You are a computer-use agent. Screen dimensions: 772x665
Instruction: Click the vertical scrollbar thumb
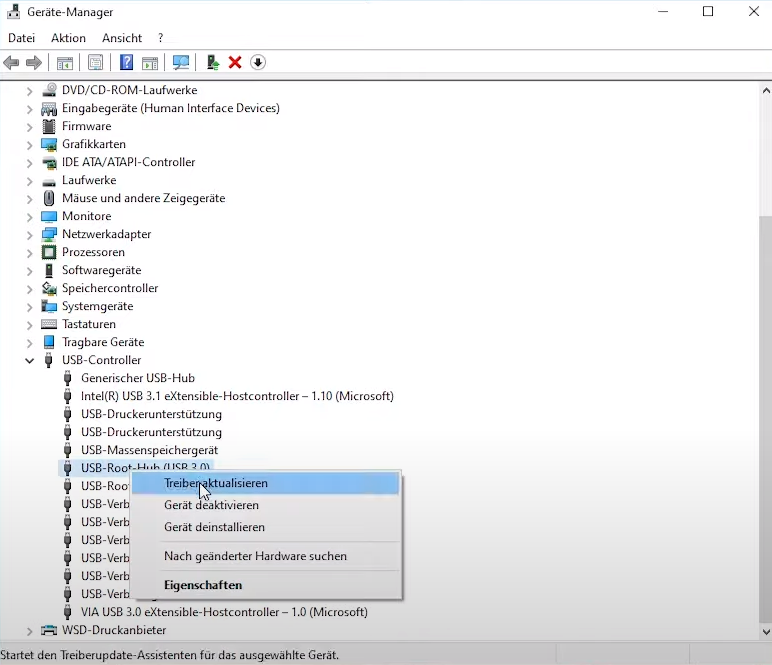click(x=766, y=418)
